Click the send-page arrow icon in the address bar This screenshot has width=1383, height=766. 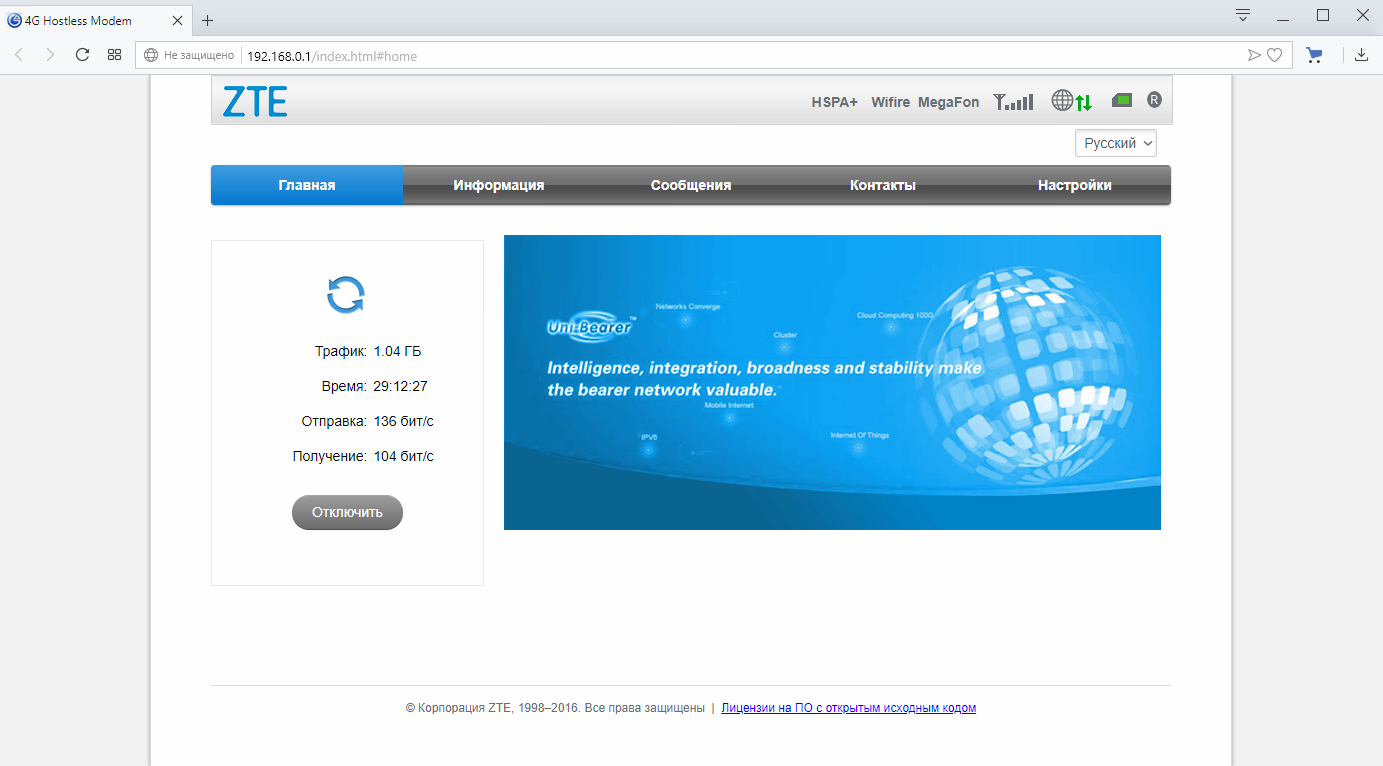(x=1254, y=56)
